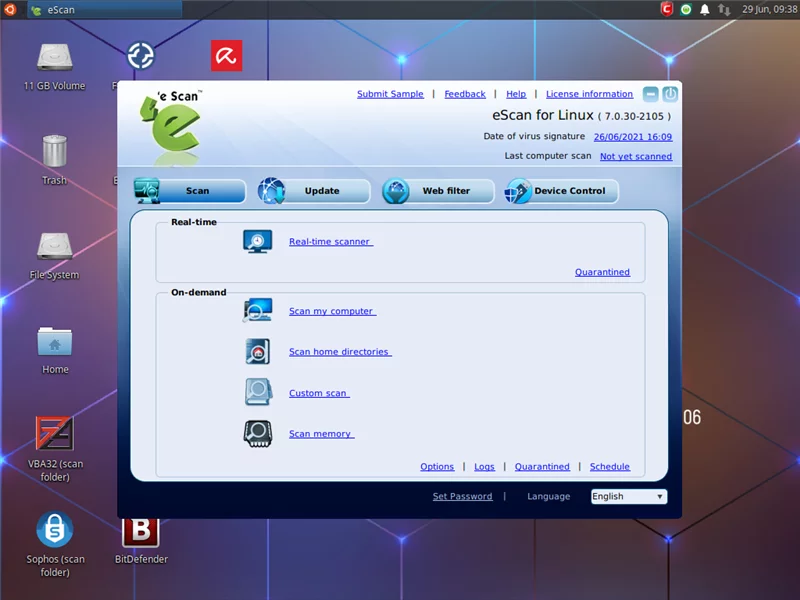Launch Scan memory

point(321,434)
